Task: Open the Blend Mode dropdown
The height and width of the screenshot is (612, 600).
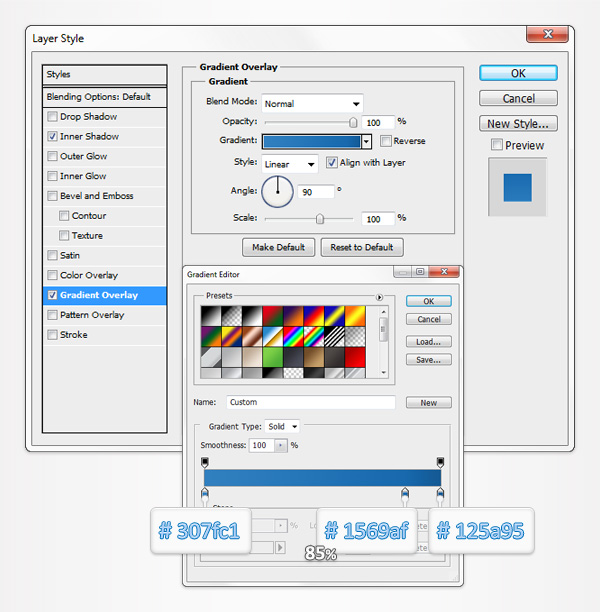Action: tap(312, 104)
